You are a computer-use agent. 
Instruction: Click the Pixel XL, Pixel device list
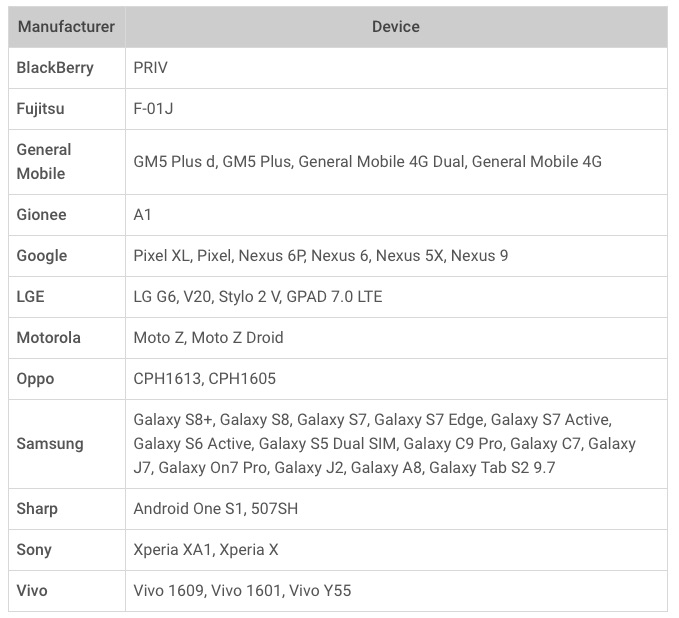(x=320, y=256)
